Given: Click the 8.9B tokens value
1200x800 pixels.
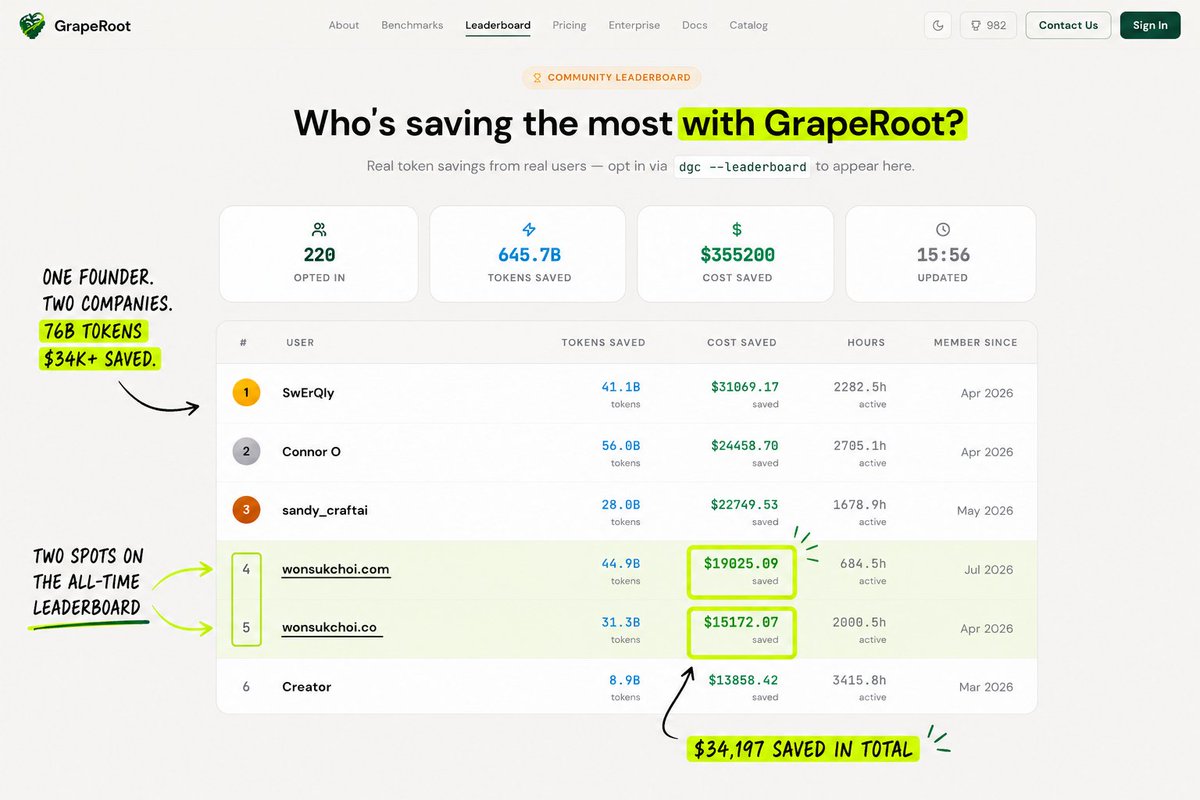Looking at the screenshot, I should 625,680.
